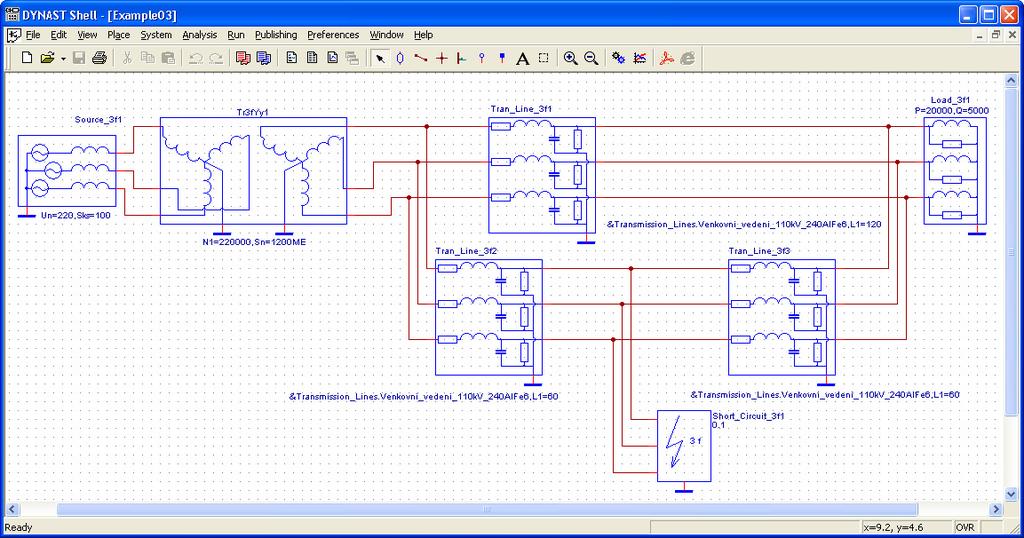
Task: Click the red PDF export icon
Action: 666,58
